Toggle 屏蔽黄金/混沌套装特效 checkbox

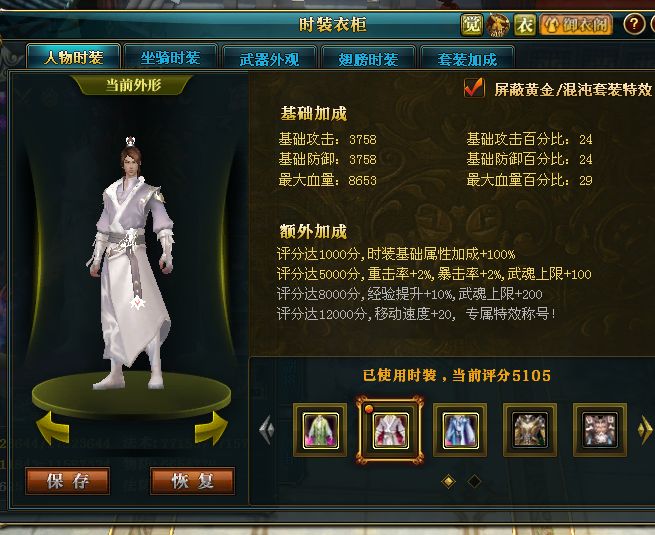[x=474, y=88]
